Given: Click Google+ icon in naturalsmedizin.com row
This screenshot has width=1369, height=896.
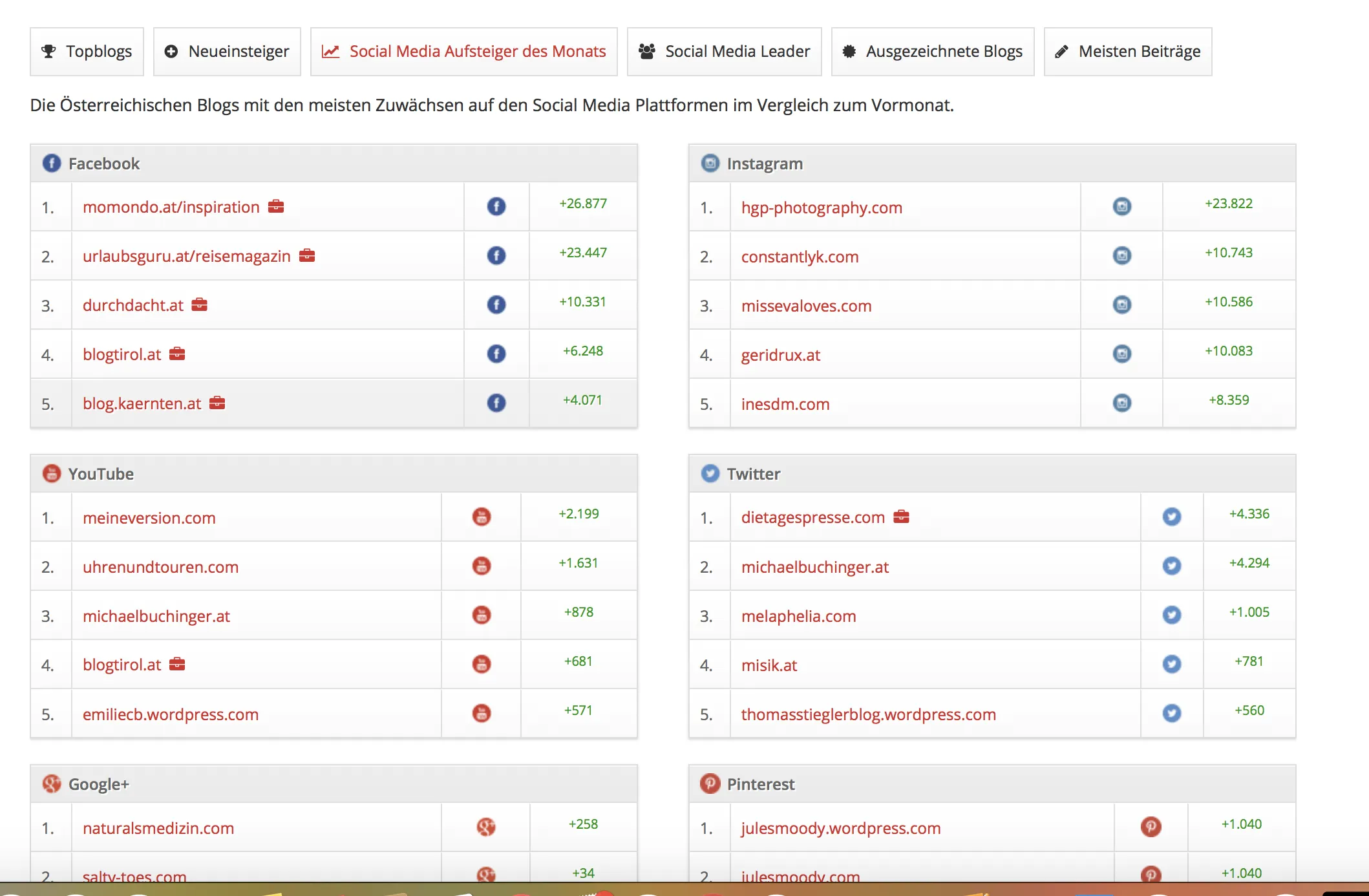Looking at the screenshot, I should click(x=485, y=827).
